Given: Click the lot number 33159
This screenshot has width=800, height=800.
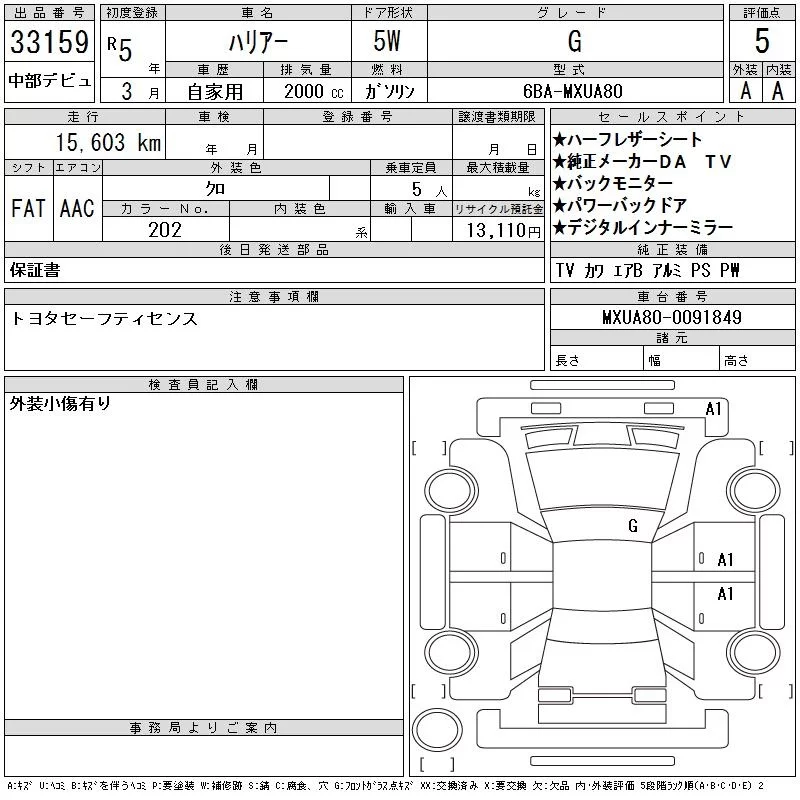Looking at the screenshot, I should (x=49, y=44).
